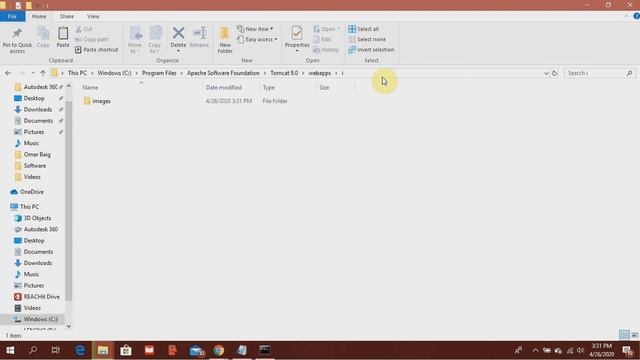Open the New item dropdown
This screenshot has width=640, height=360.
255,29
